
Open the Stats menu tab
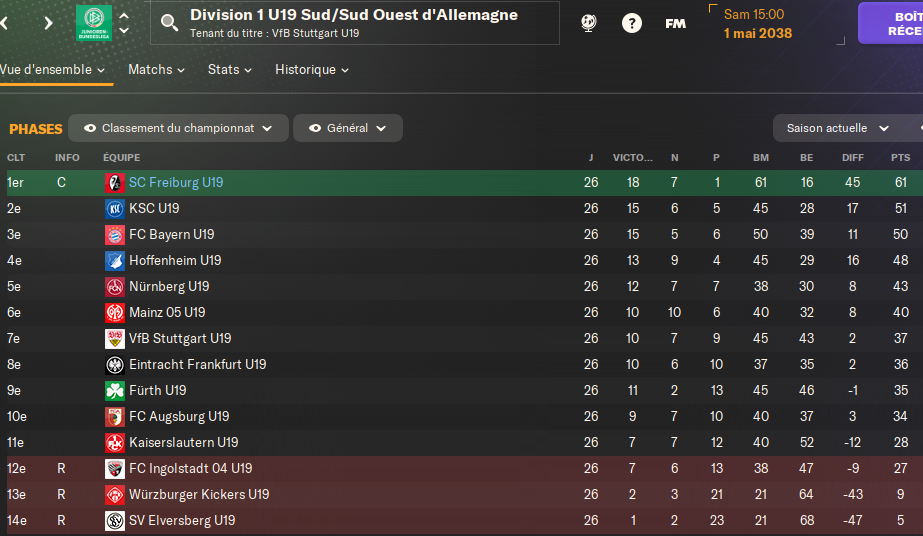[x=229, y=70]
